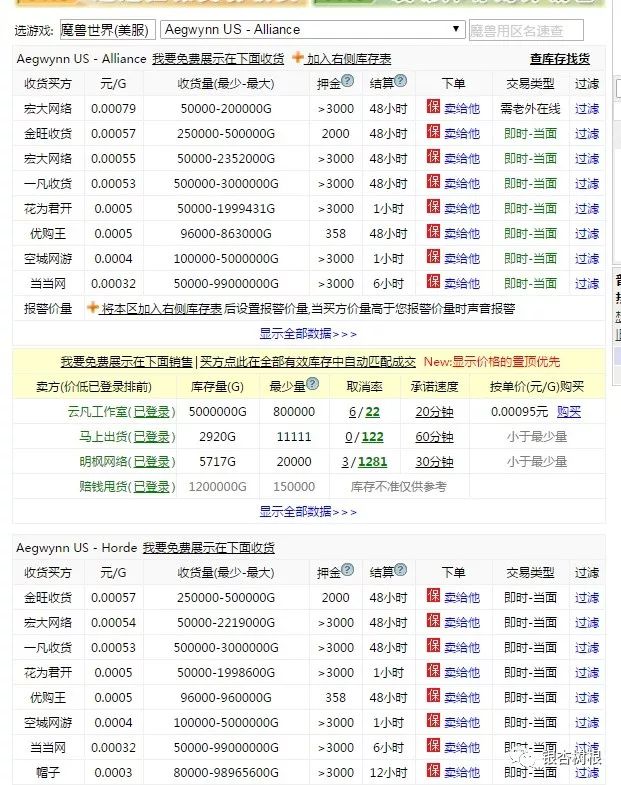Click the orange plus icon in 报警价量 row
Viewport: 621px width, 785px height.
click(x=93, y=307)
